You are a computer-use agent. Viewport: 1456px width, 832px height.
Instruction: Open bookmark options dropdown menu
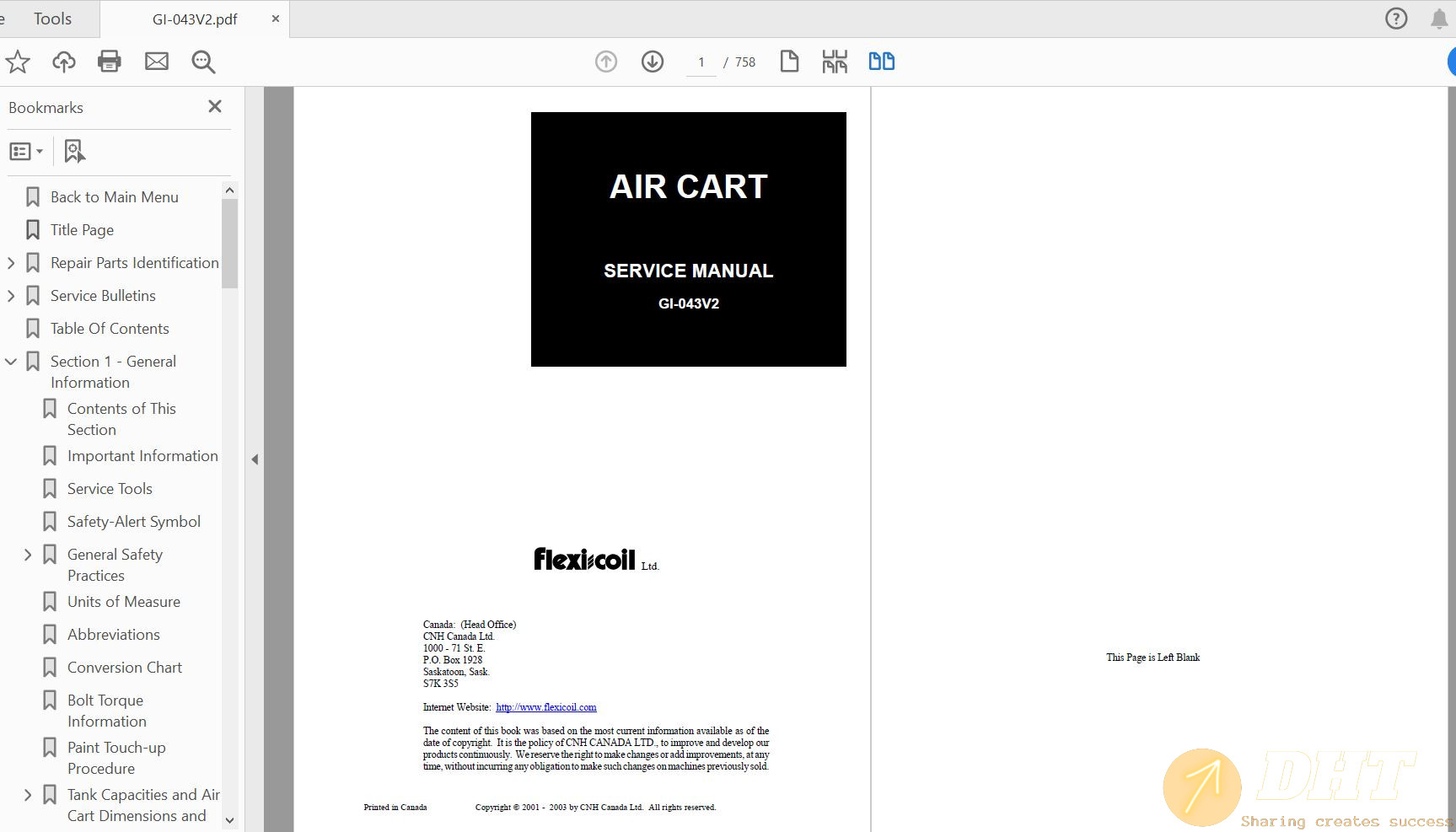tap(26, 152)
